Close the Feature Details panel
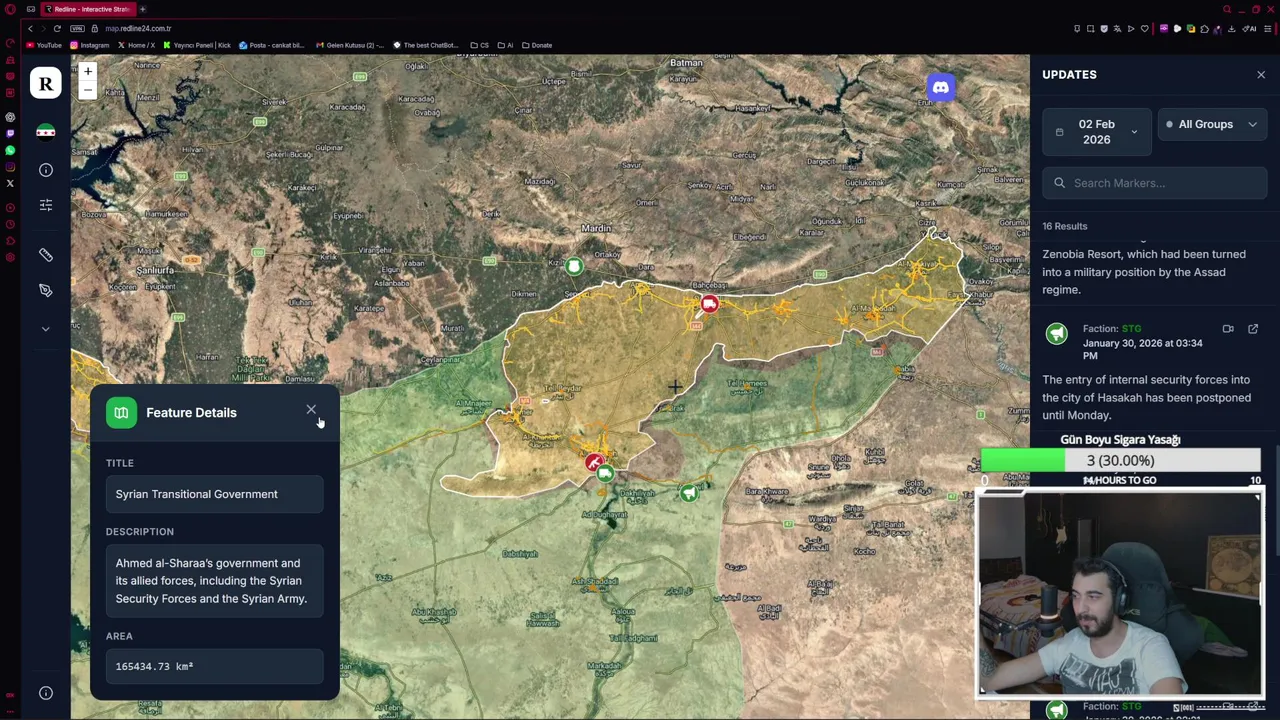 pyautogui.click(x=311, y=410)
